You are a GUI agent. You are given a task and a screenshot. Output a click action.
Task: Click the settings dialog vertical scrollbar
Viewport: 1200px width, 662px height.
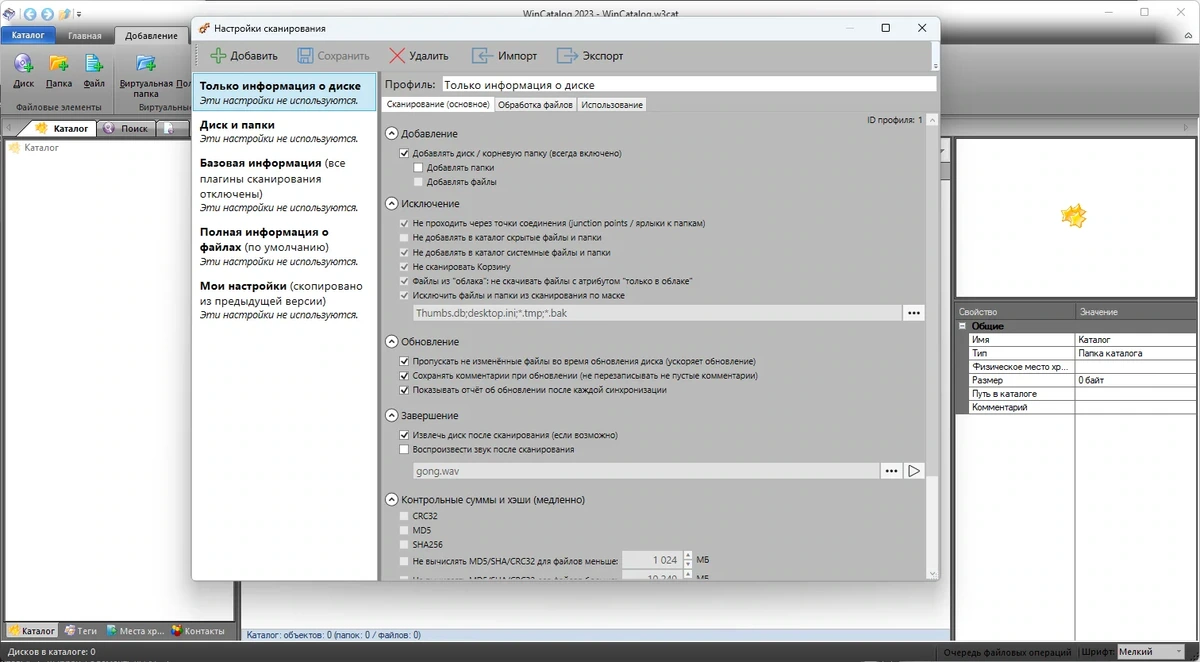click(x=932, y=345)
